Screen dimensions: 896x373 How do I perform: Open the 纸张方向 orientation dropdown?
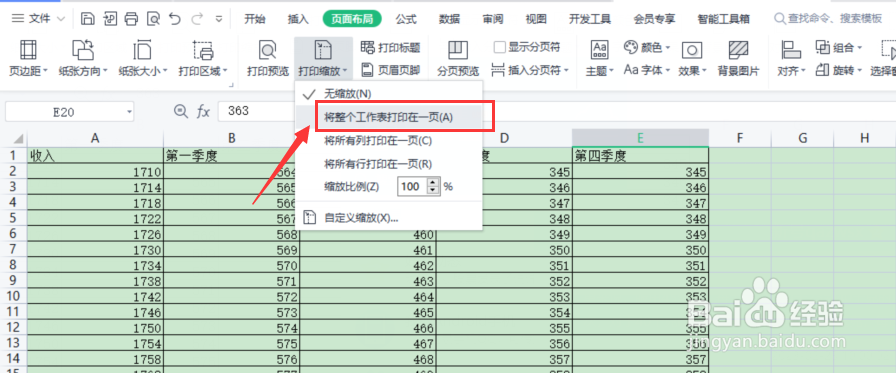[83, 58]
